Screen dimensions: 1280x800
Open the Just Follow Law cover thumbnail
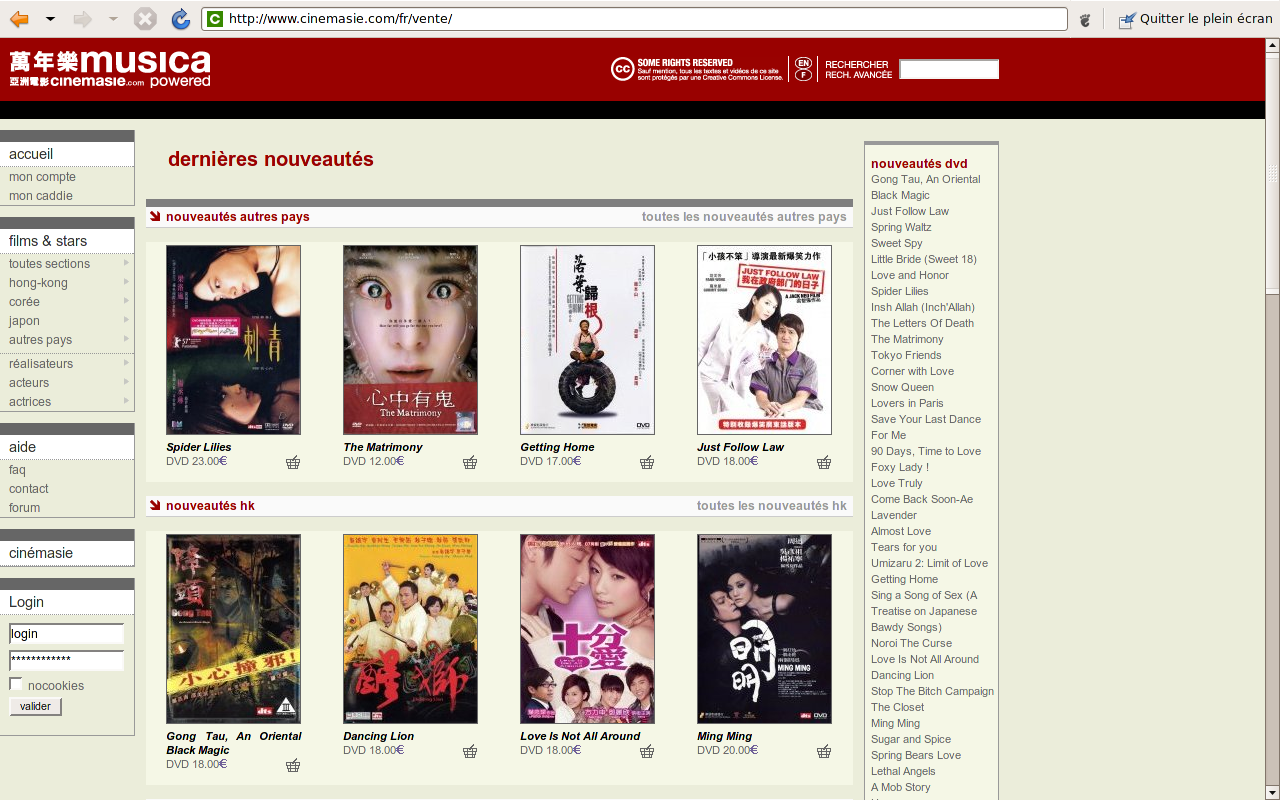click(764, 340)
